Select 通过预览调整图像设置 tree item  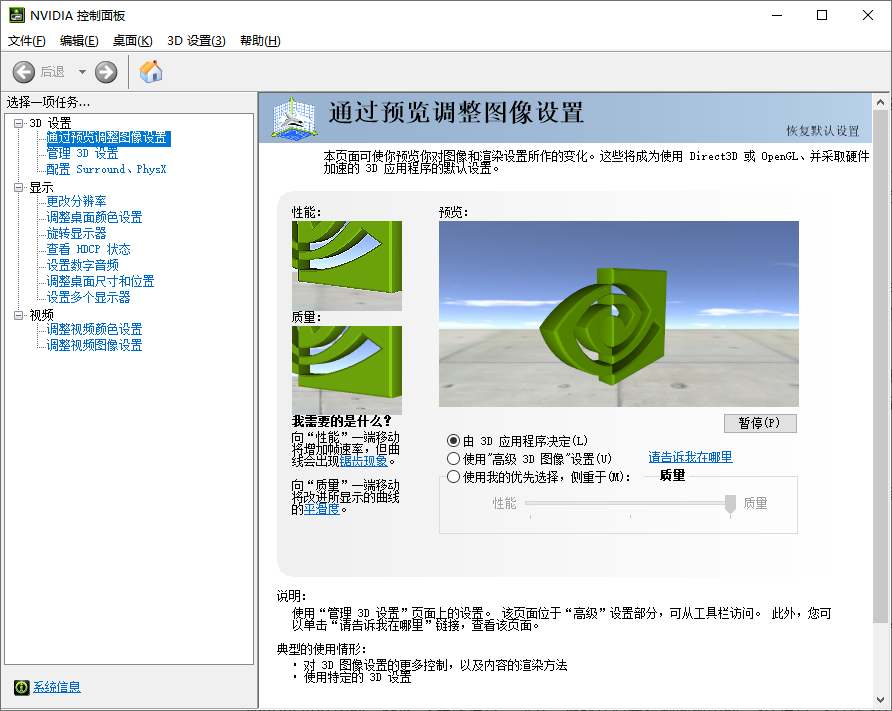pyautogui.click(x=108, y=138)
